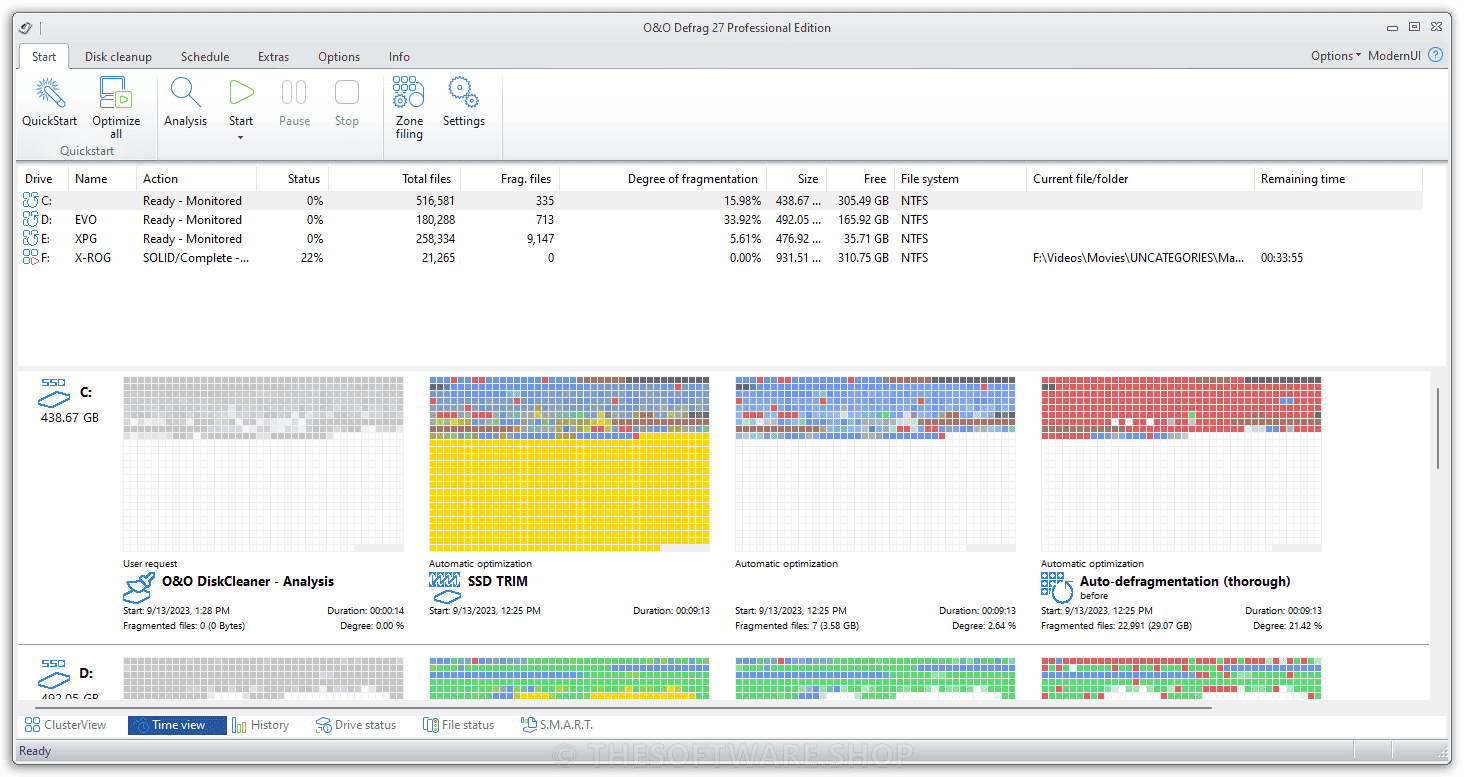Open Zone filing configuration

409,108
